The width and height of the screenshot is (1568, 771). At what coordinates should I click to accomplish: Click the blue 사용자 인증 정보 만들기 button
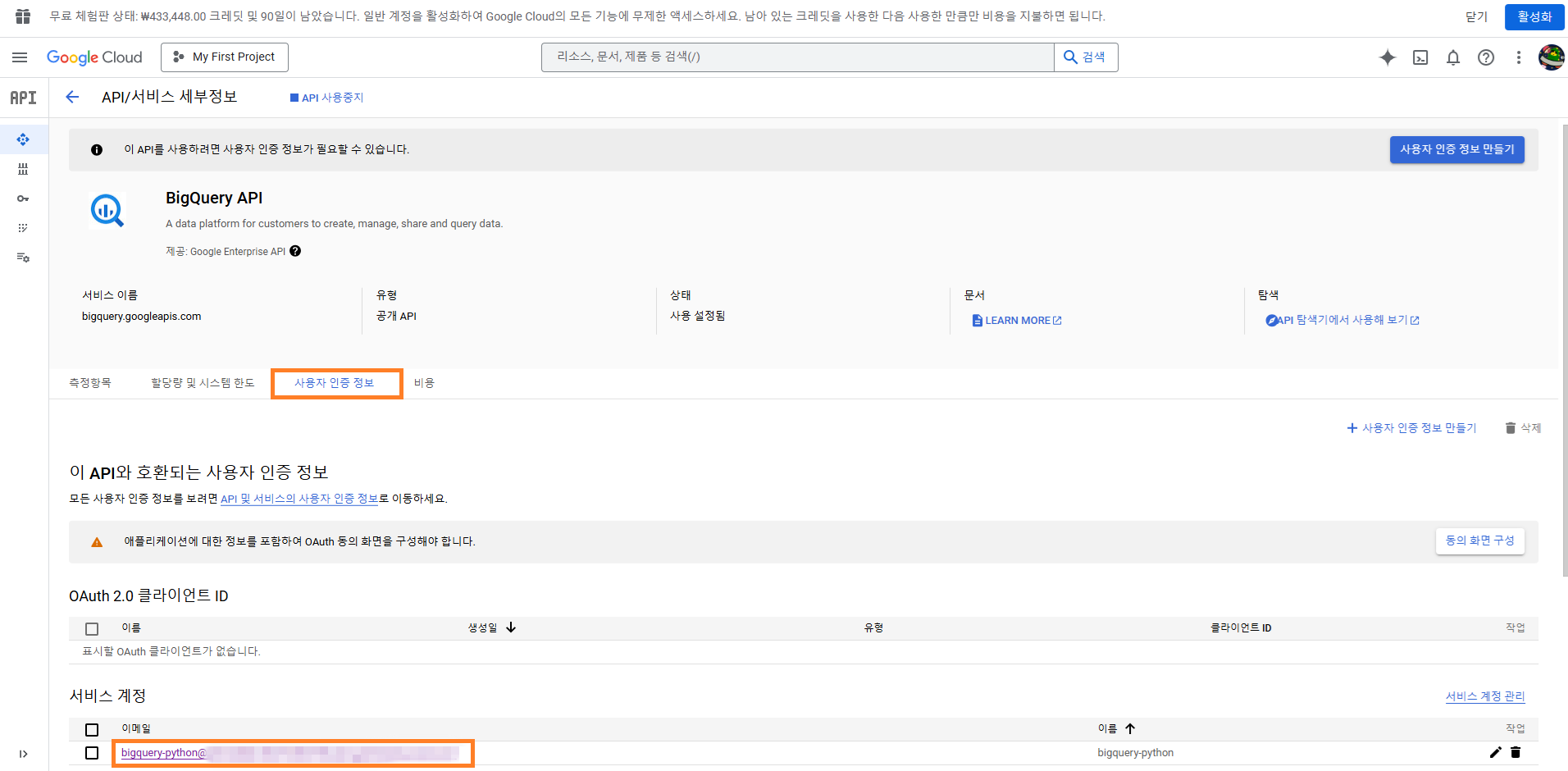[x=1456, y=149]
